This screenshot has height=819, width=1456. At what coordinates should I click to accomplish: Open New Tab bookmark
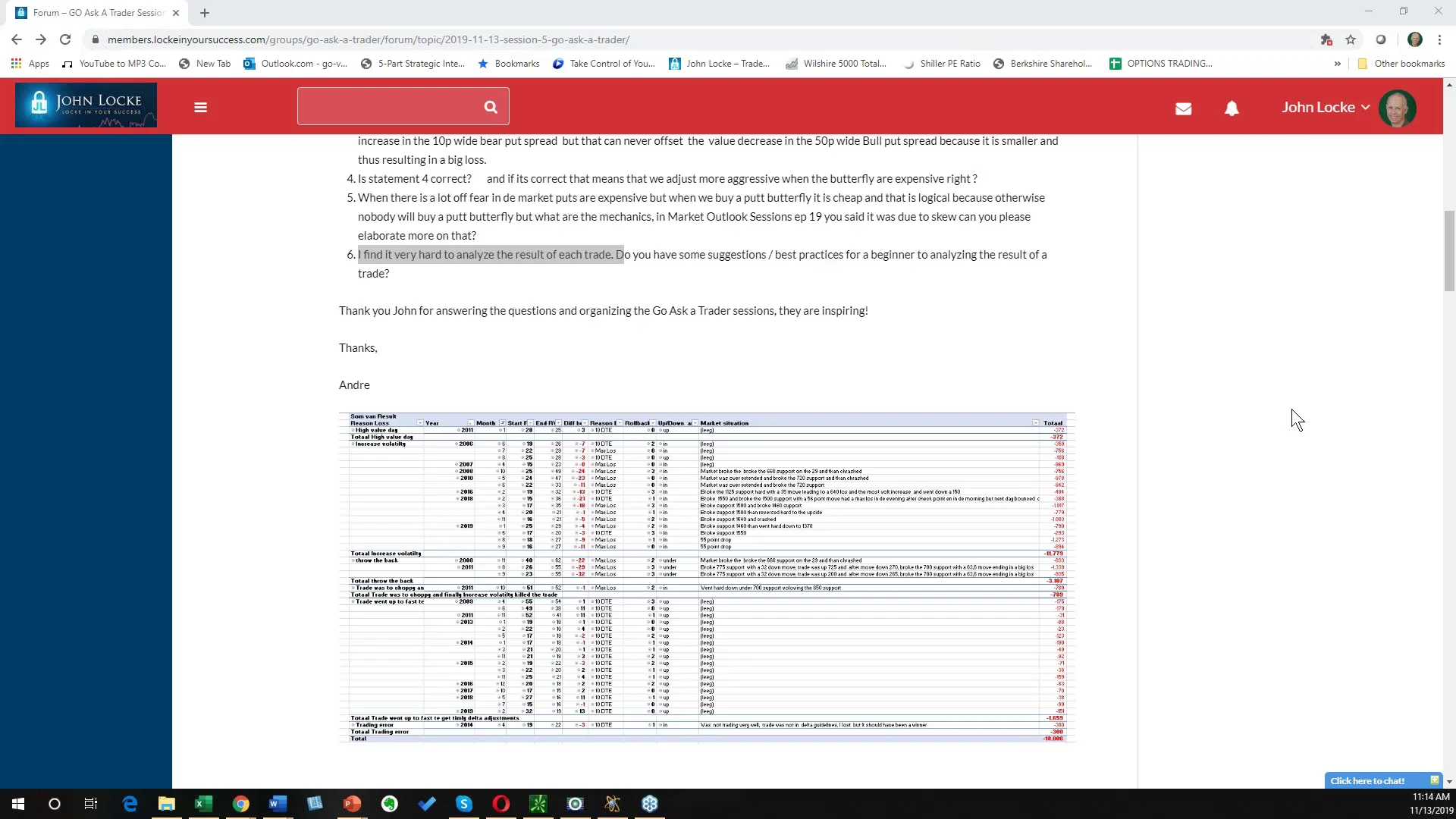[205, 64]
